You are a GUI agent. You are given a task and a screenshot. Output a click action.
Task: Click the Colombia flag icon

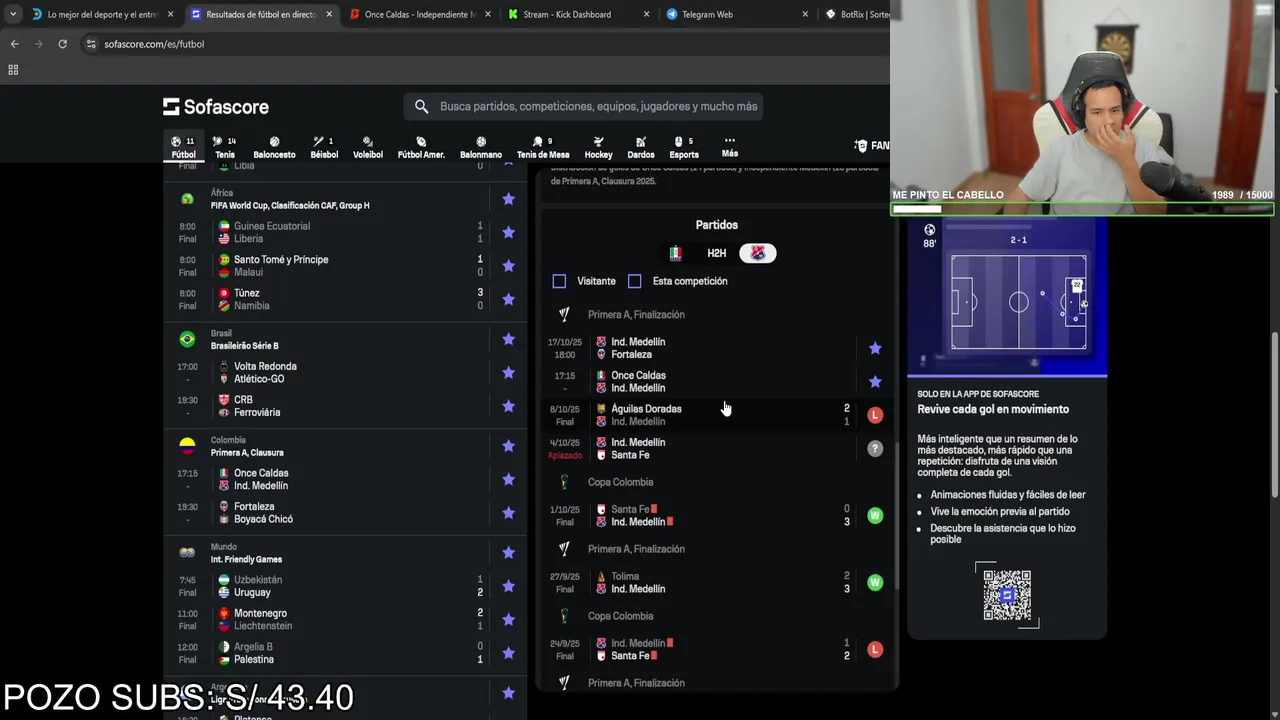pyautogui.click(x=187, y=446)
